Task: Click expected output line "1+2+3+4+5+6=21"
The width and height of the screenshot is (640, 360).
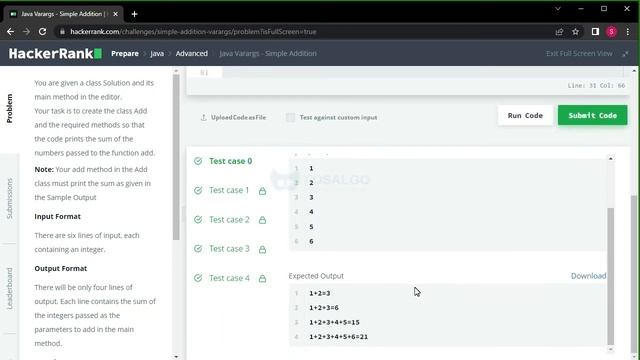Action: coord(338,337)
